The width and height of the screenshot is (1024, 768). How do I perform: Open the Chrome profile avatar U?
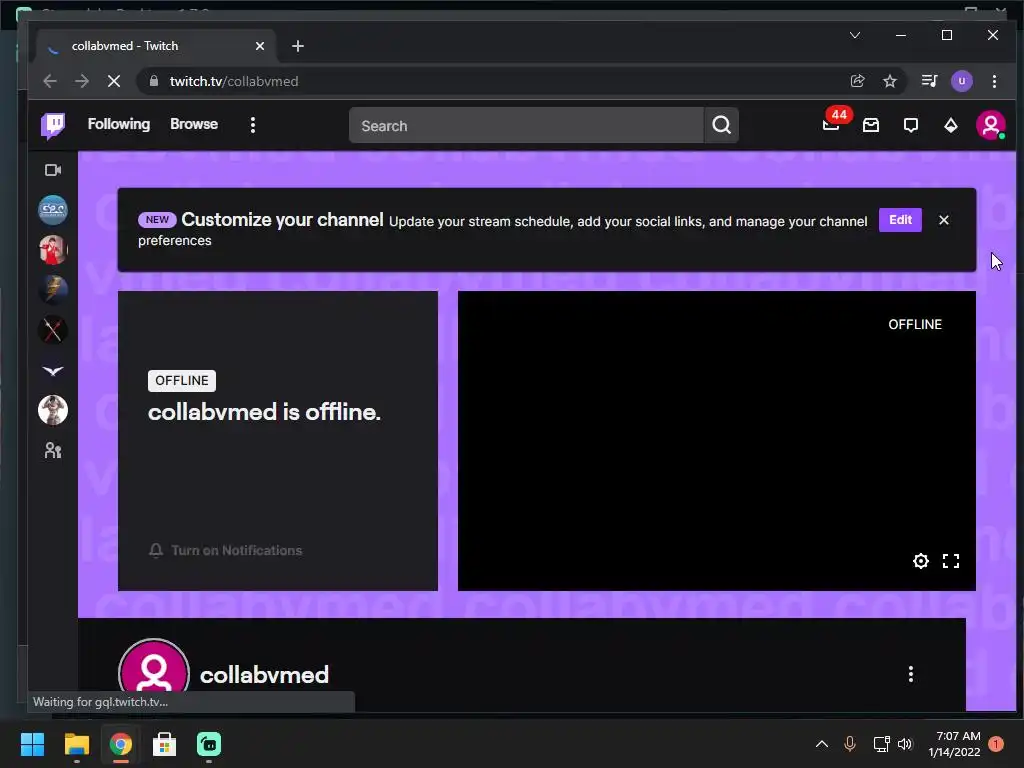pyautogui.click(x=961, y=81)
